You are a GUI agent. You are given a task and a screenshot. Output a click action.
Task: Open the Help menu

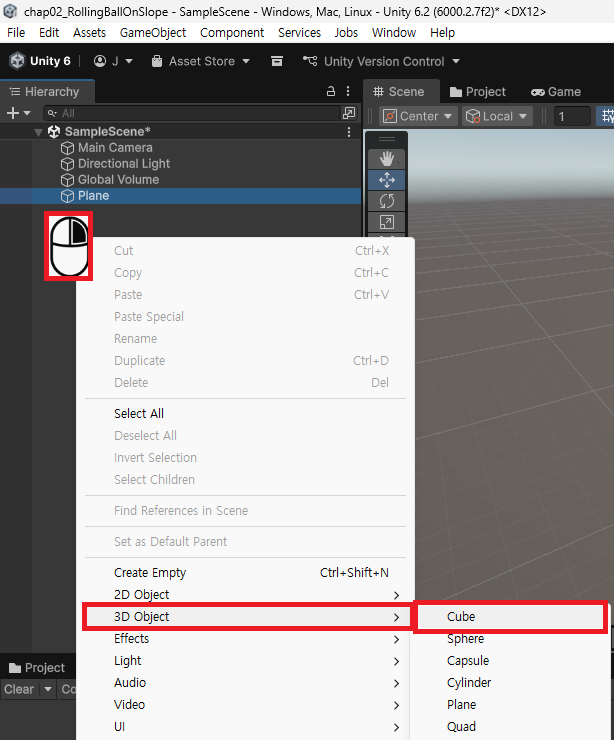click(442, 33)
